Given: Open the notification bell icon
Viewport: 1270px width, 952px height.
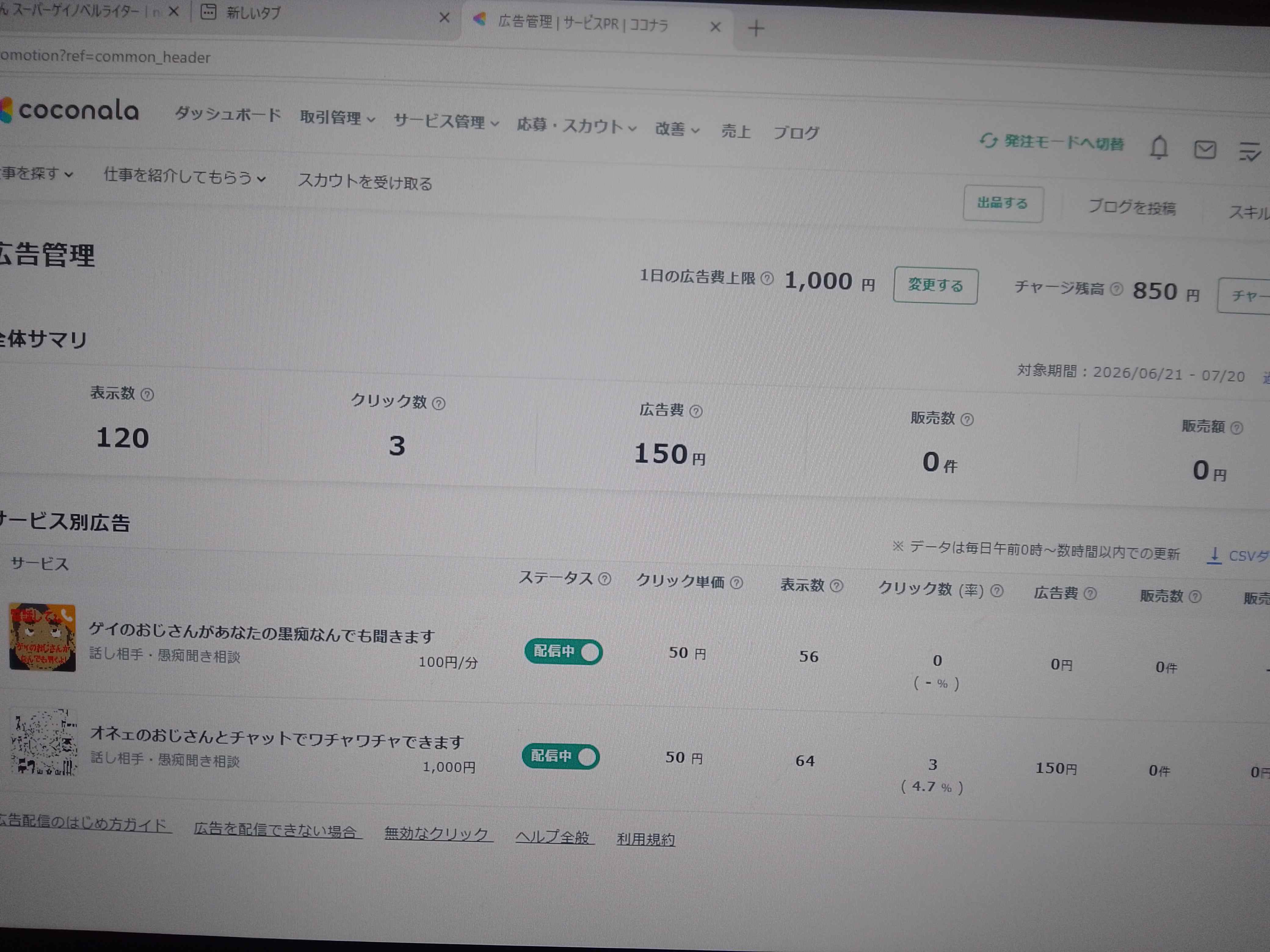Looking at the screenshot, I should (1159, 147).
